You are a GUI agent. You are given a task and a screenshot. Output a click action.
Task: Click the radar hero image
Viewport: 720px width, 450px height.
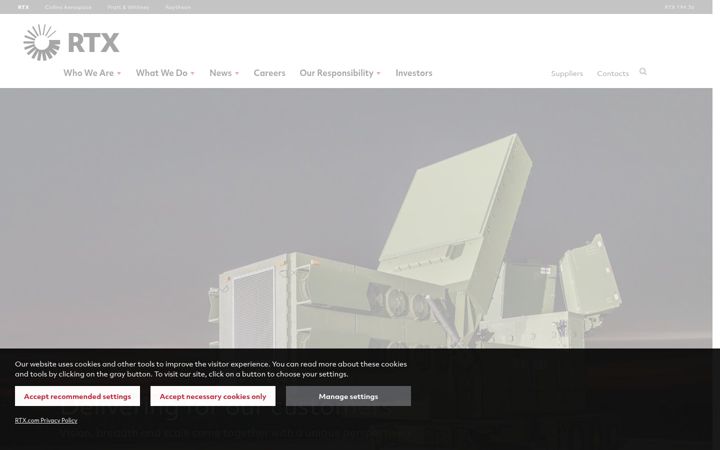356,218
